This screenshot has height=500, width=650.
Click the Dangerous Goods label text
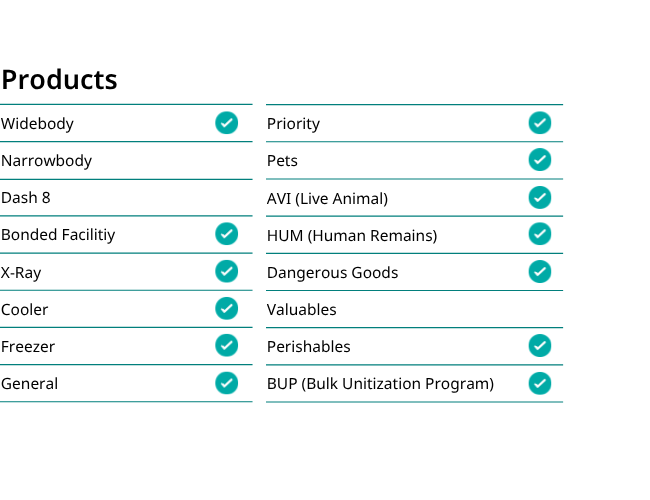point(332,273)
